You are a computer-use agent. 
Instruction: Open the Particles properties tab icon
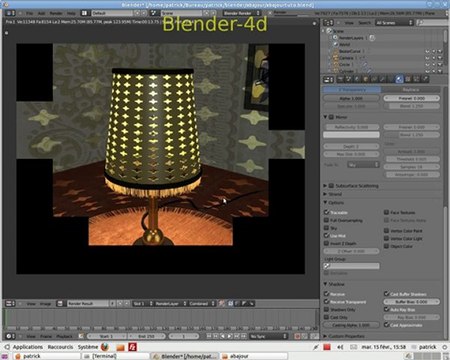[x=417, y=79]
